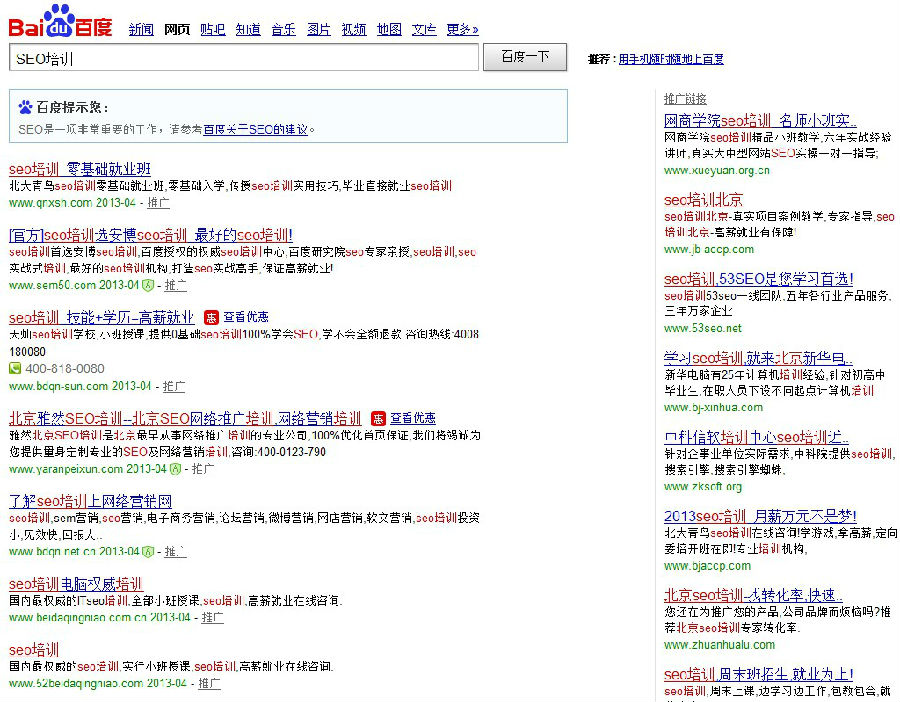
Task: Open sidebar ad 北京seo培训-战转化率,快速..
Action: pyautogui.click(x=754, y=595)
